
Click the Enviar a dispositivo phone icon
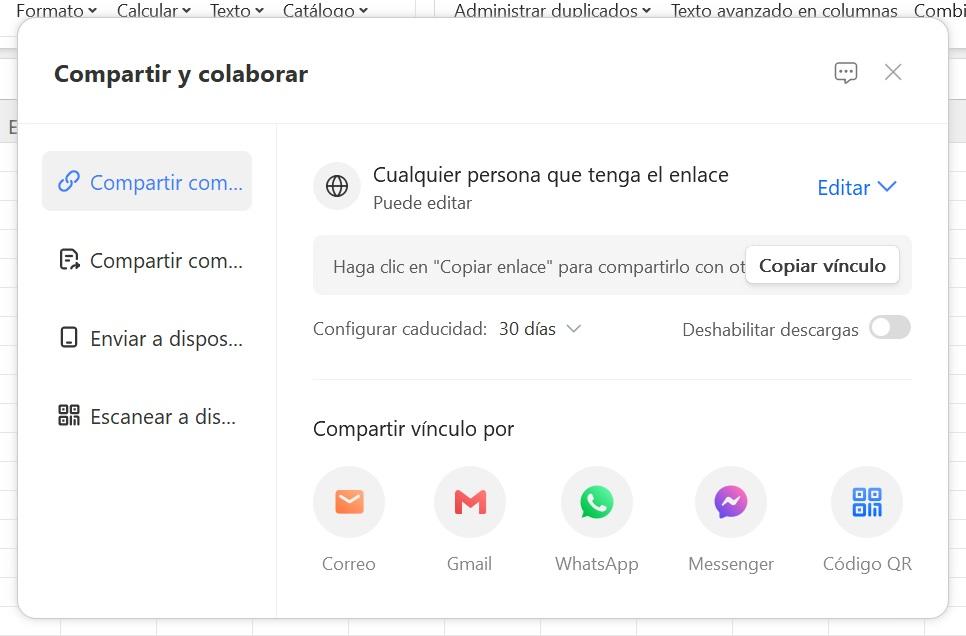pos(68,338)
